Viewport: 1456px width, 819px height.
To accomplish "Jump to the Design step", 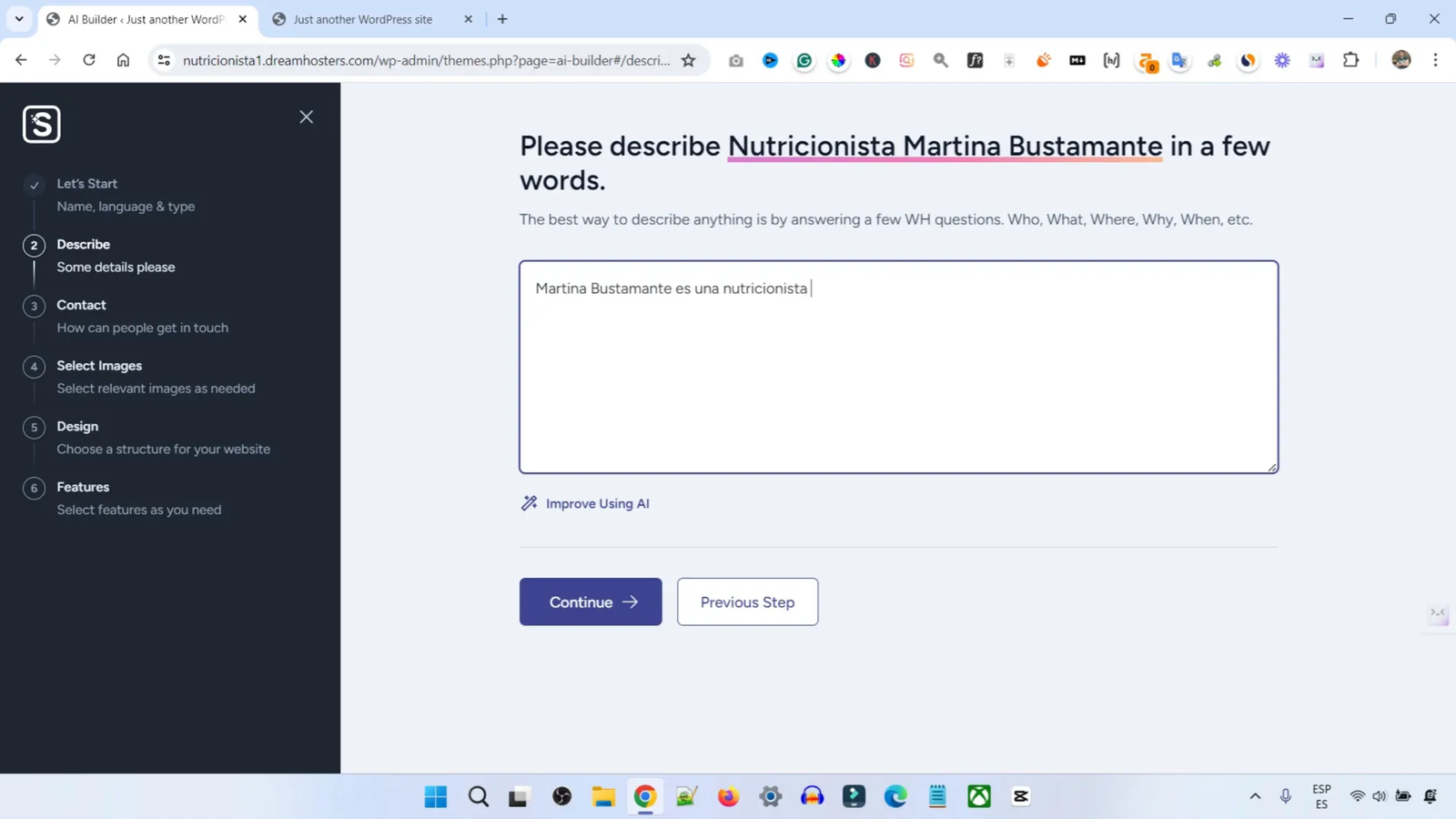I will (77, 427).
